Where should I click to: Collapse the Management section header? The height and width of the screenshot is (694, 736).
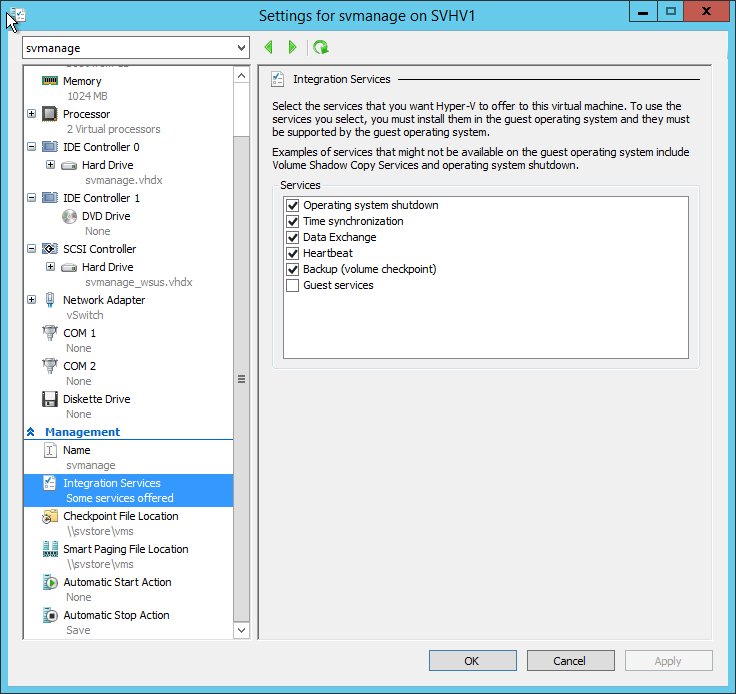tap(31, 432)
